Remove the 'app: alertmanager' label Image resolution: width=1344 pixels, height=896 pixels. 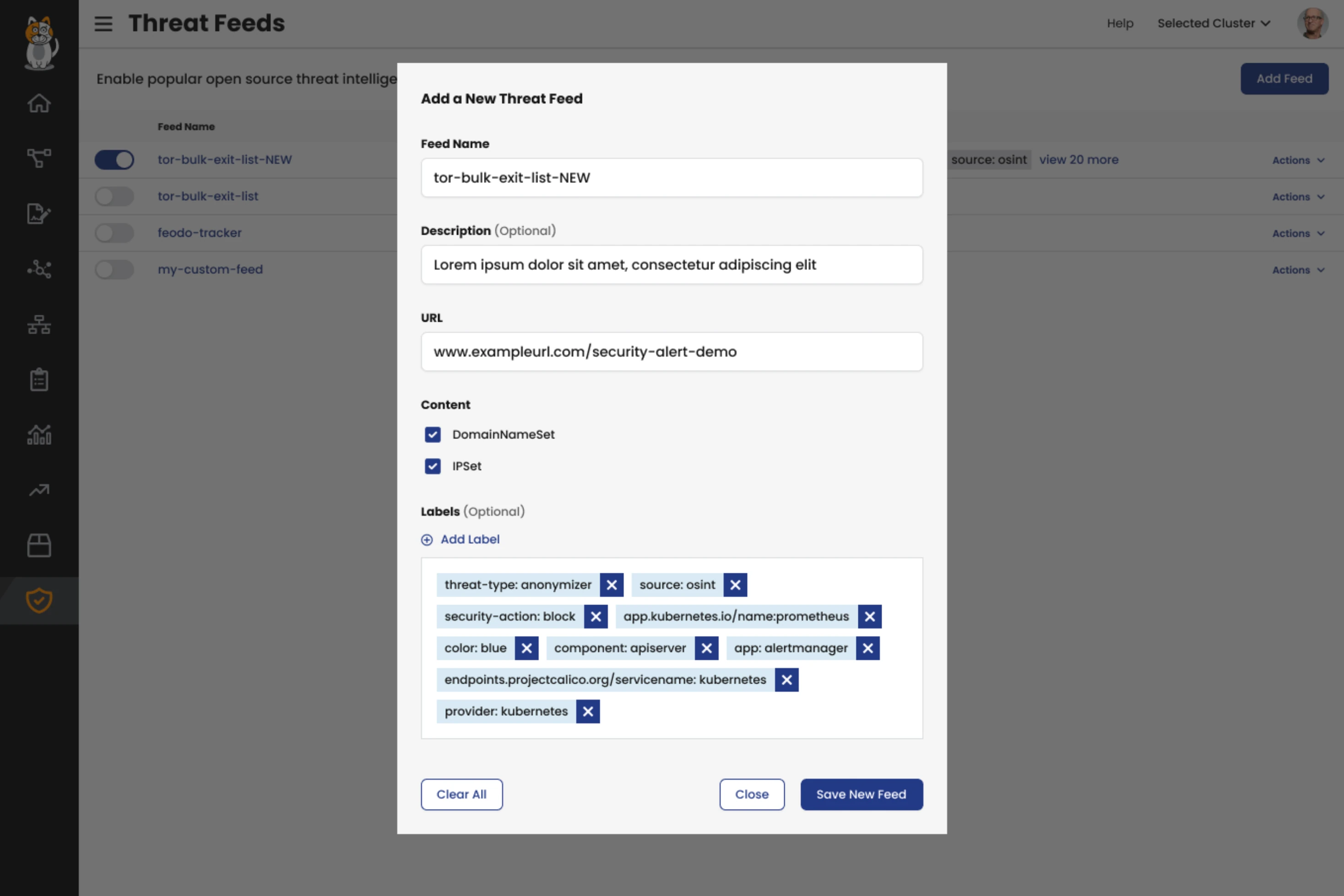[x=868, y=648]
